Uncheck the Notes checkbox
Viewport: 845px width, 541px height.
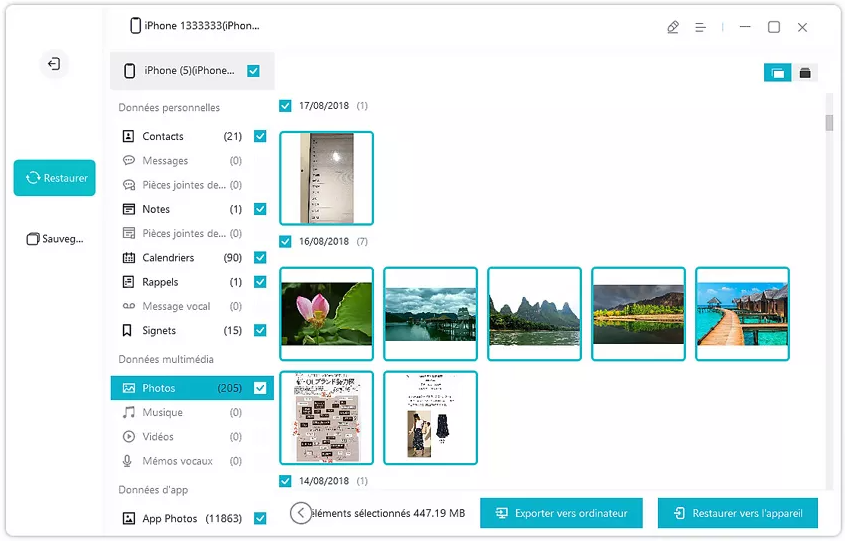tap(260, 209)
